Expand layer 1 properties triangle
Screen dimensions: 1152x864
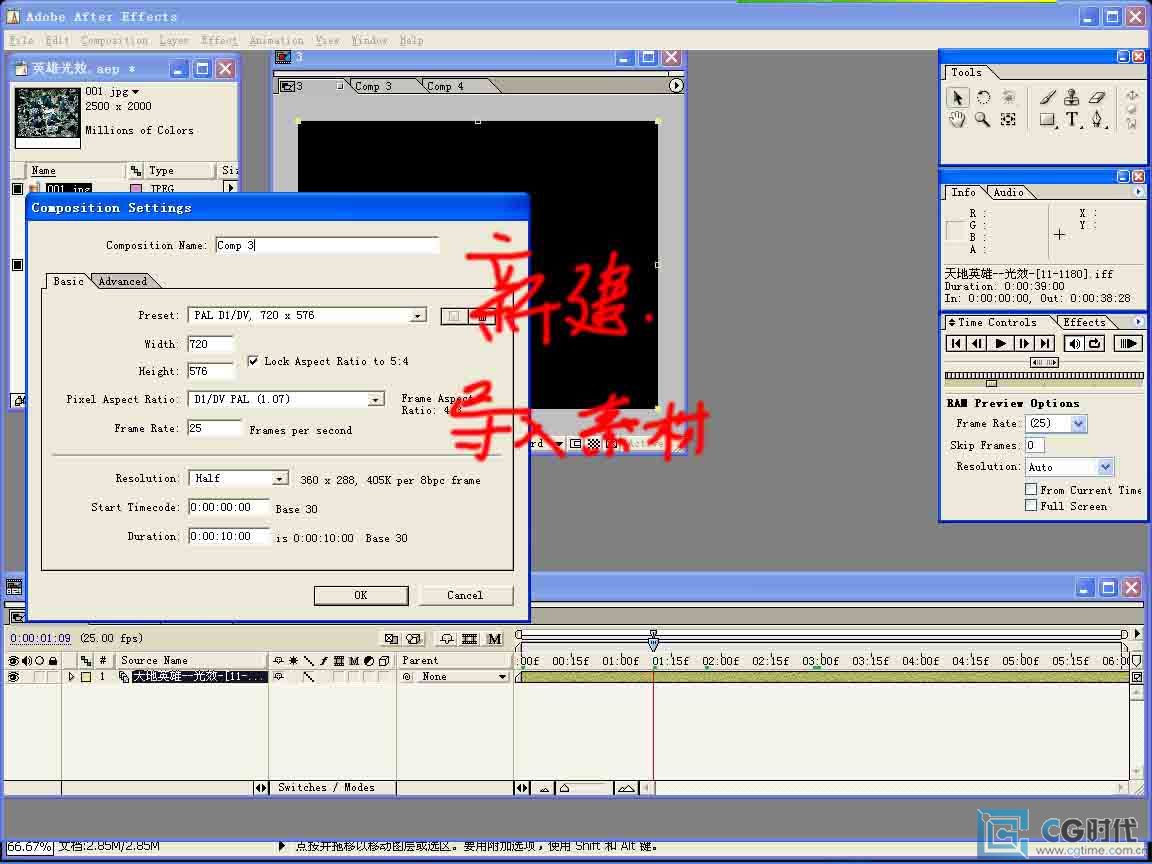pyautogui.click(x=71, y=677)
